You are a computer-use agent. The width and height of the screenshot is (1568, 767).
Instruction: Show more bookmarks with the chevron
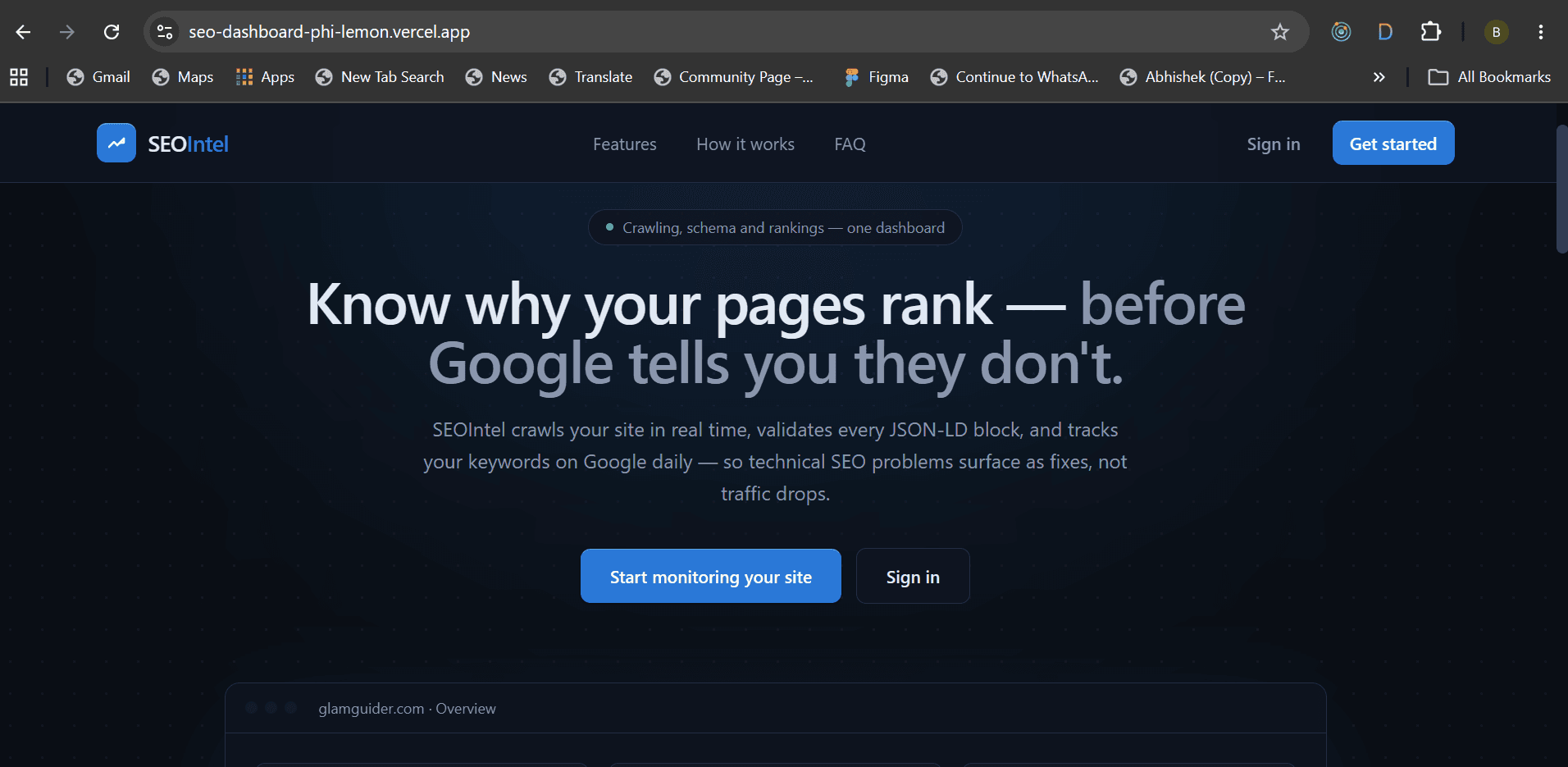point(1379,77)
